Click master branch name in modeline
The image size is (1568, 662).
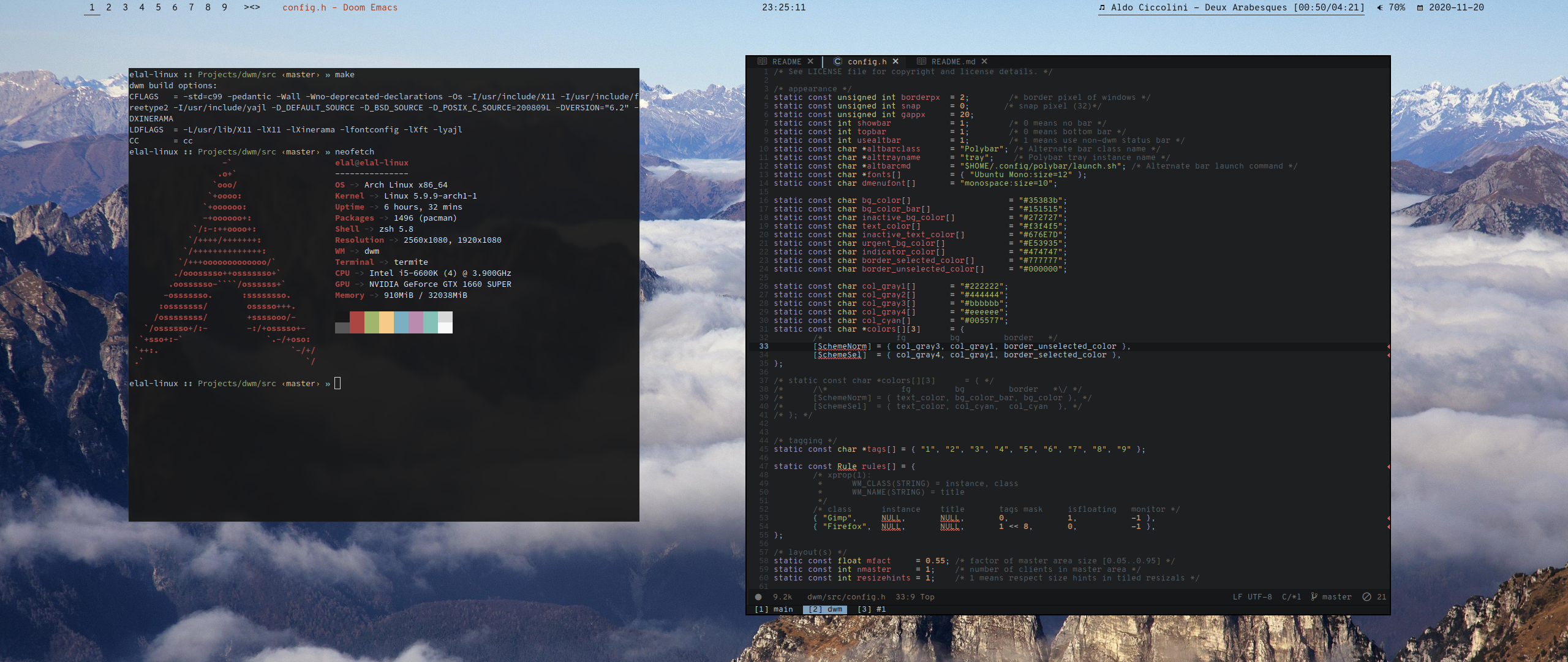click(1336, 597)
